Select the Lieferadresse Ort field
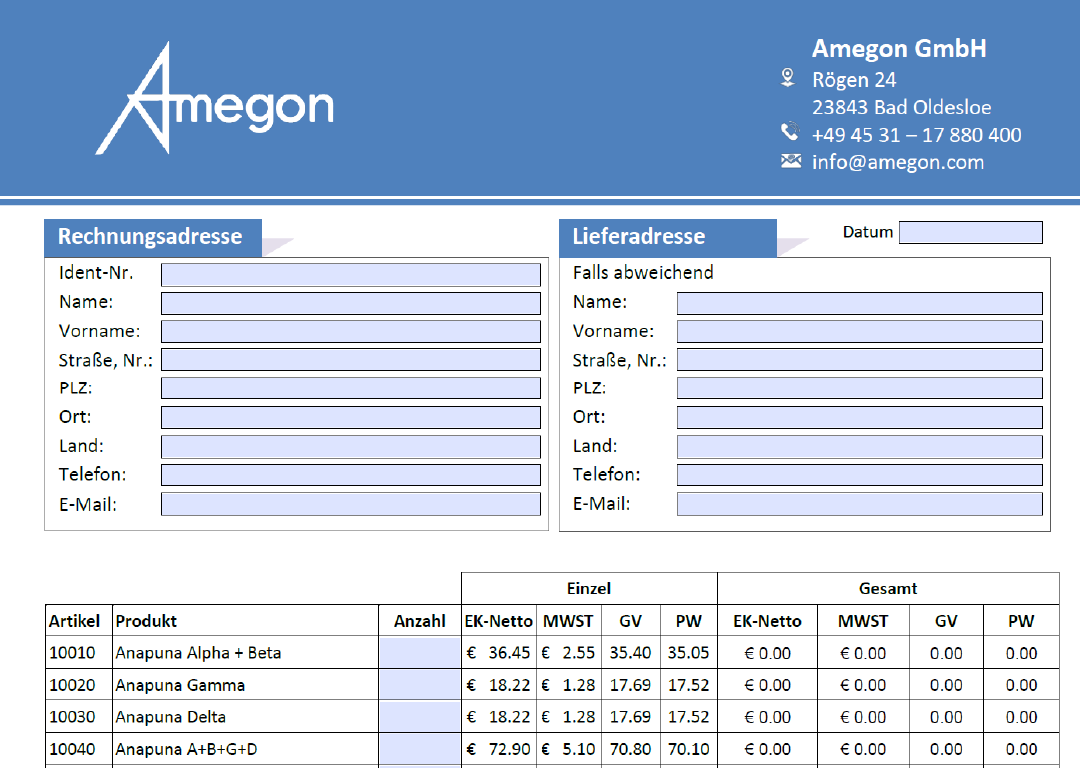The width and height of the screenshot is (1080, 768). tap(859, 417)
